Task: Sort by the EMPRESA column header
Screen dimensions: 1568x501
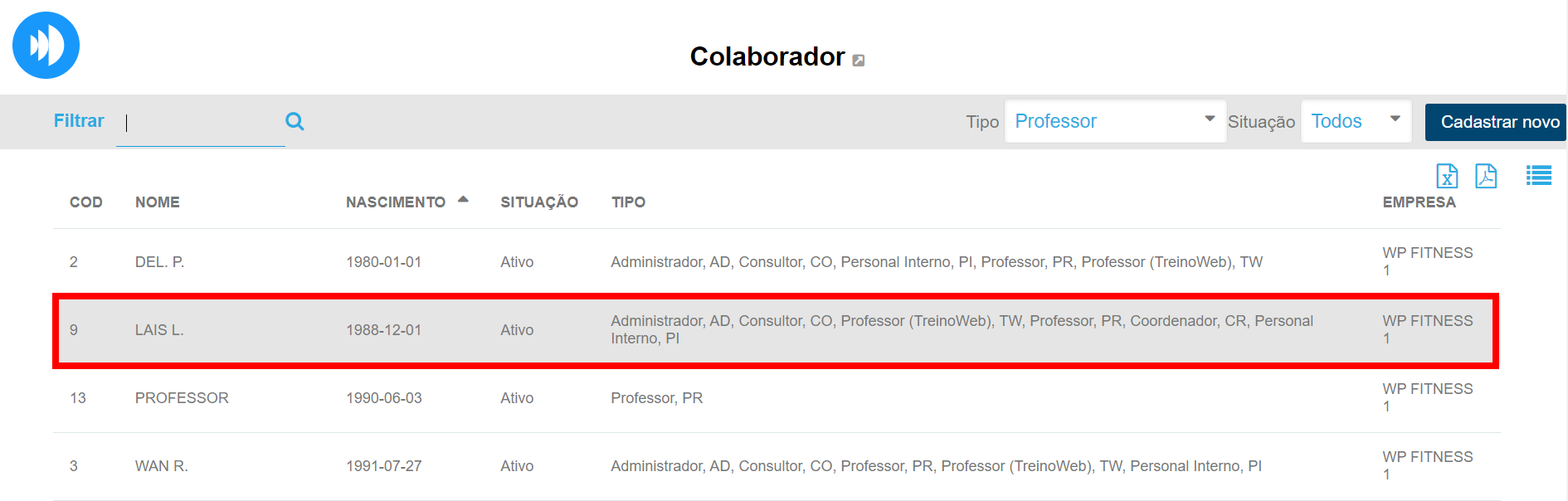Action: 1419,202
